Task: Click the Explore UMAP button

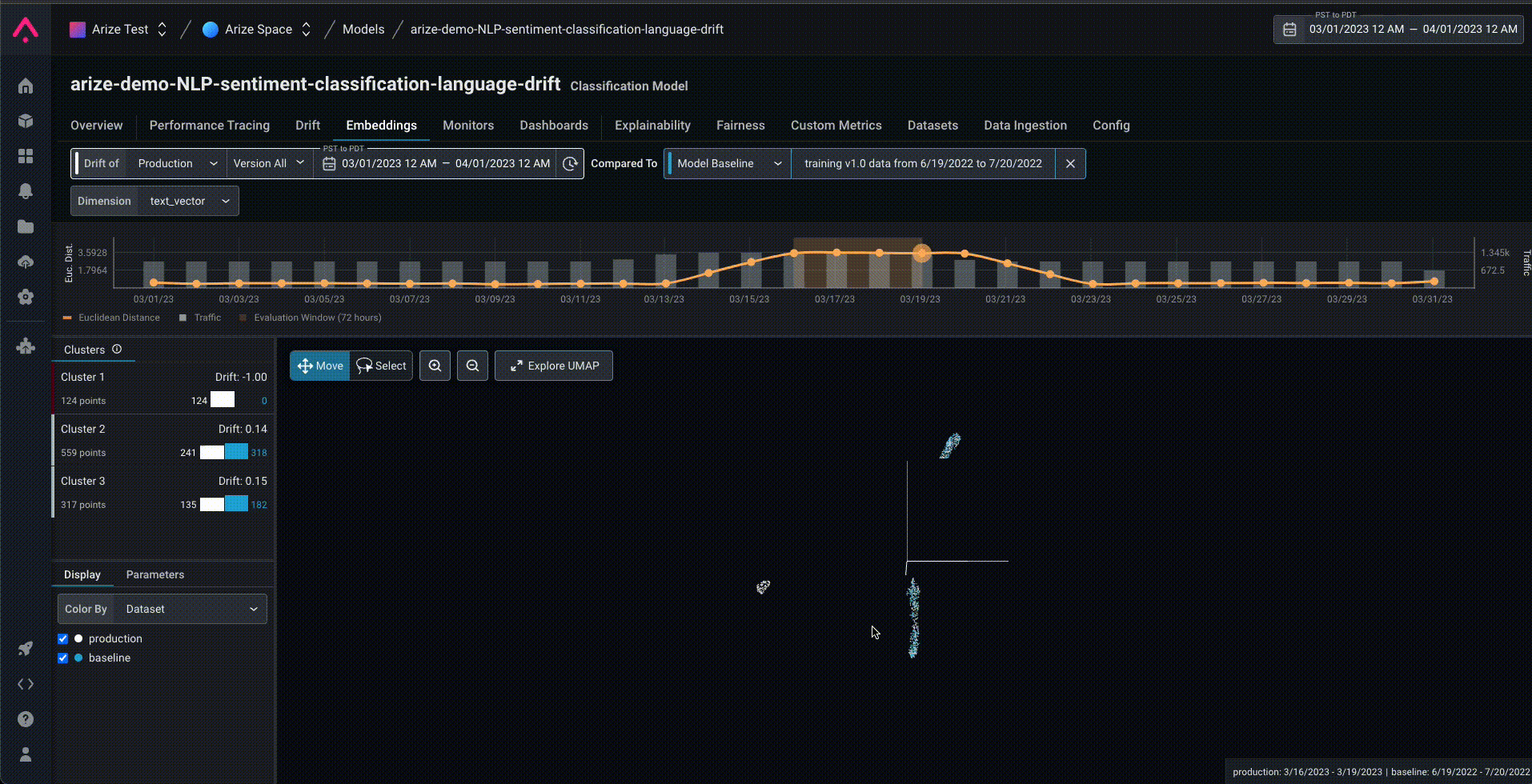Action: (x=554, y=366)
